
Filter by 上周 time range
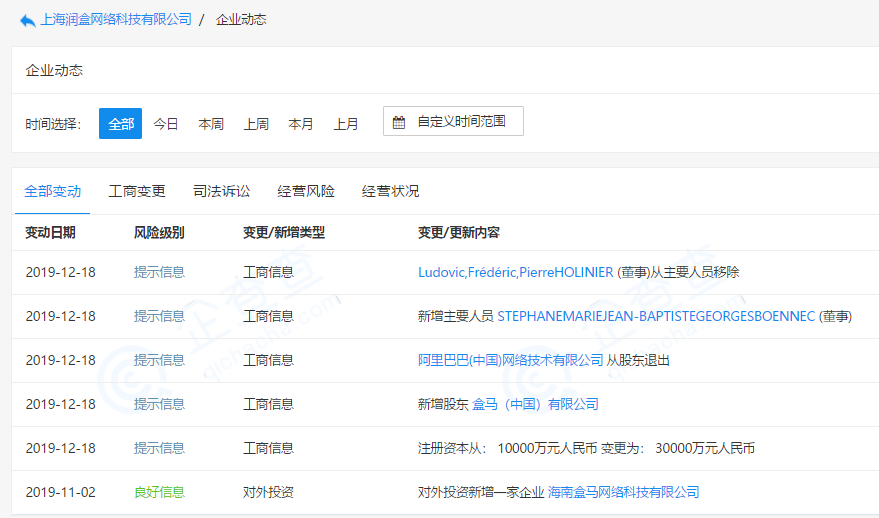256,124
